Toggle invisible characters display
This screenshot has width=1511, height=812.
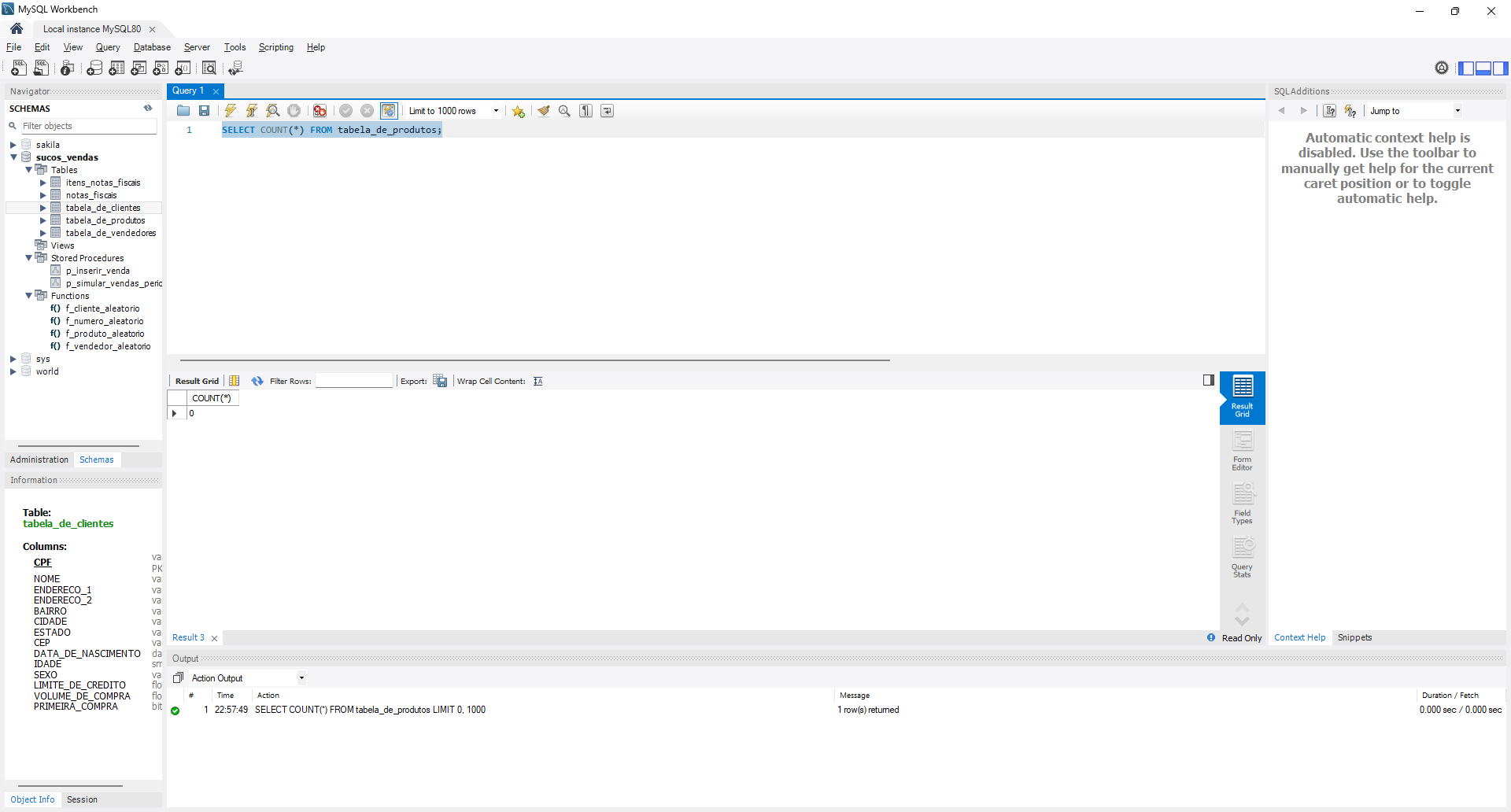[x=586, y=111]
